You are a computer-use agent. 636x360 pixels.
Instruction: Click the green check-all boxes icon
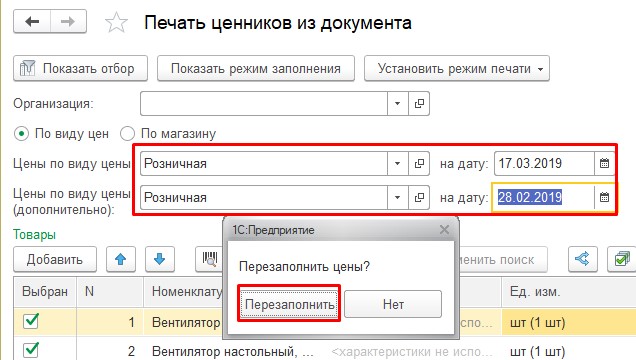pyautogui.click(x=621, y=259)
